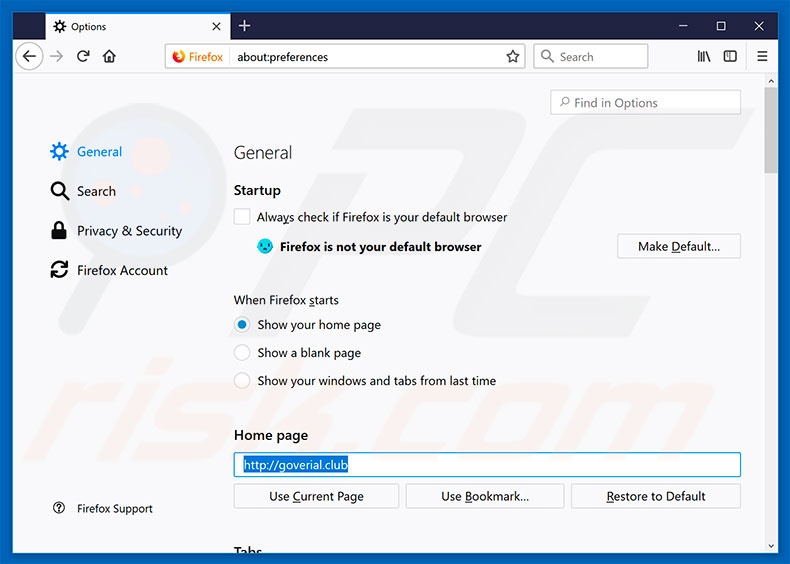Click Restore to Default button
Image resolution: width=790 pixels, height=564 pixels.
(x=655, y=496)
